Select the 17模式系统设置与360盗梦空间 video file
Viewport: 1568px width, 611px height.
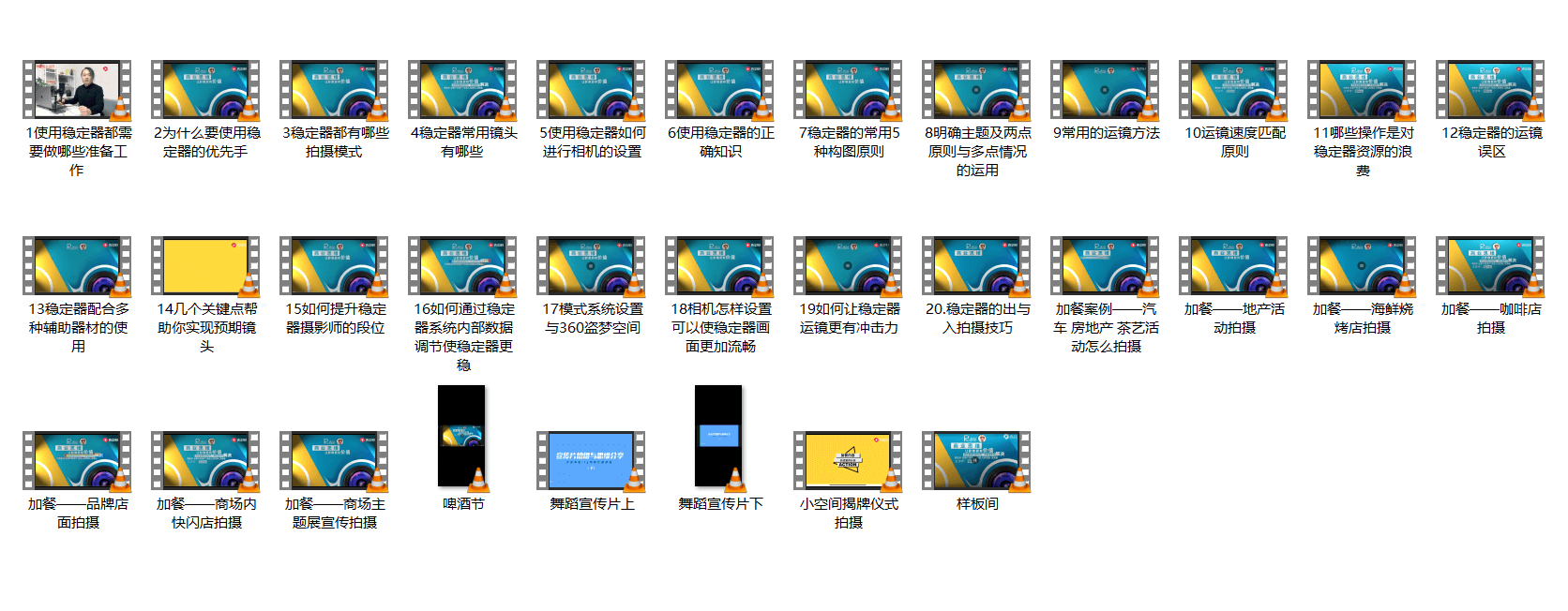(x=591, y=266)
